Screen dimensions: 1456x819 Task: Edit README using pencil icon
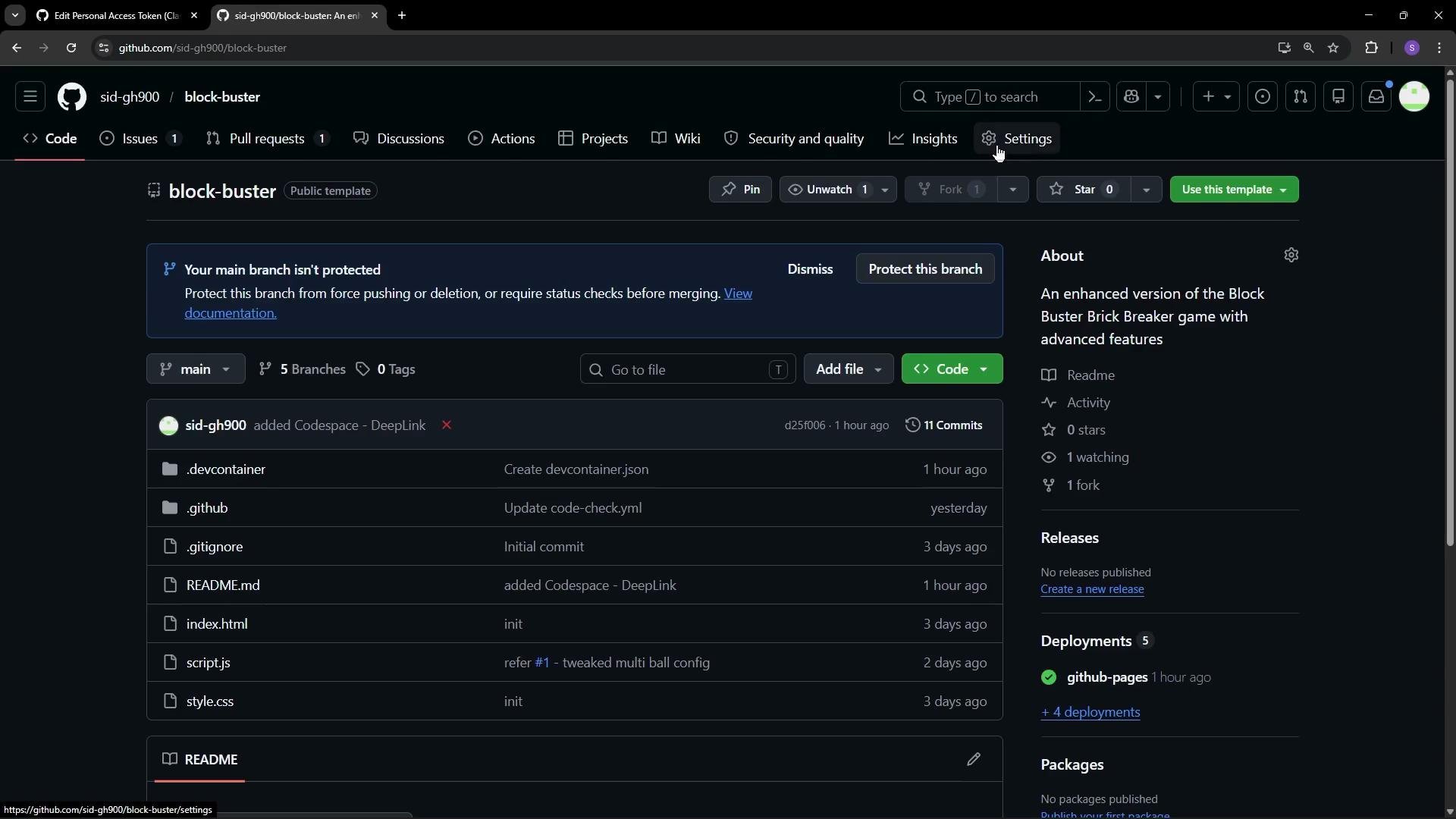(x=974, y=760)
